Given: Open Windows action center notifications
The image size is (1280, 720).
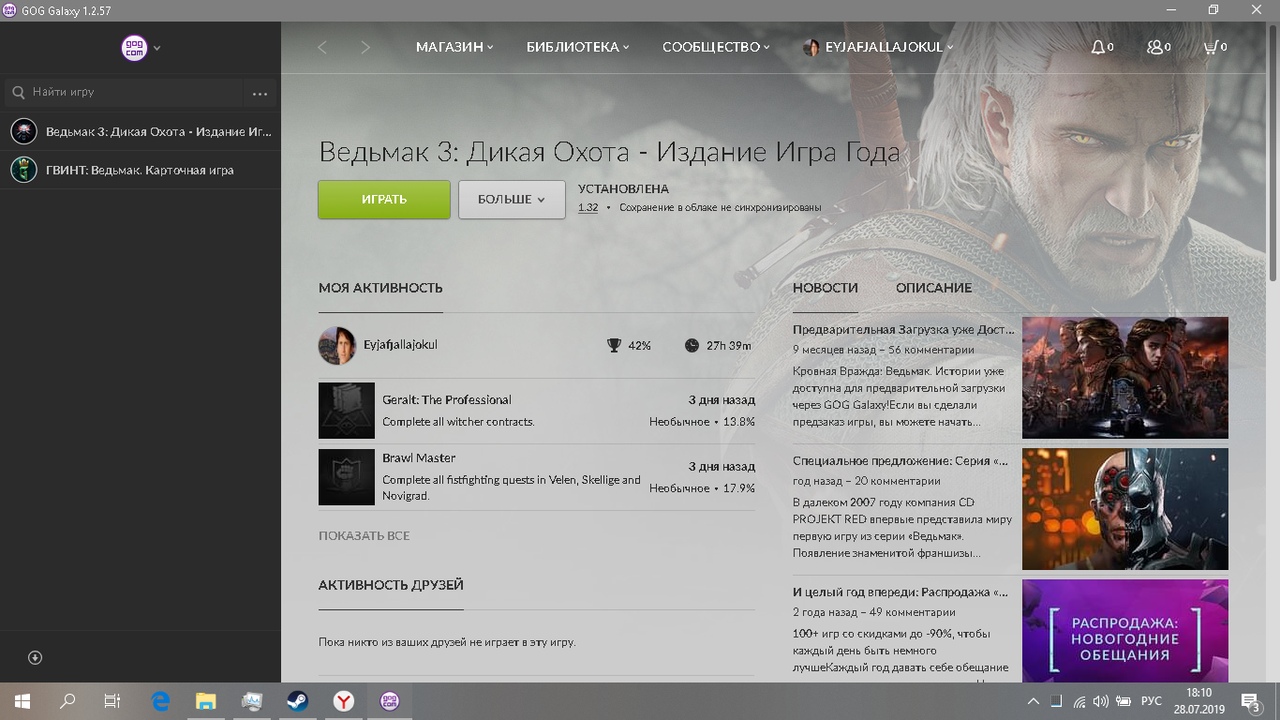Looking at the screenshot, I should click(x=1250, y=702).
